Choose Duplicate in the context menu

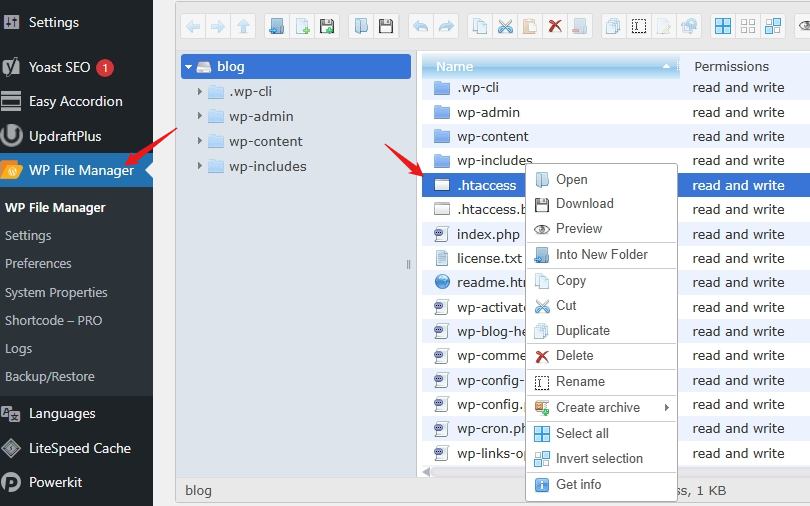[x=601, y=330]
